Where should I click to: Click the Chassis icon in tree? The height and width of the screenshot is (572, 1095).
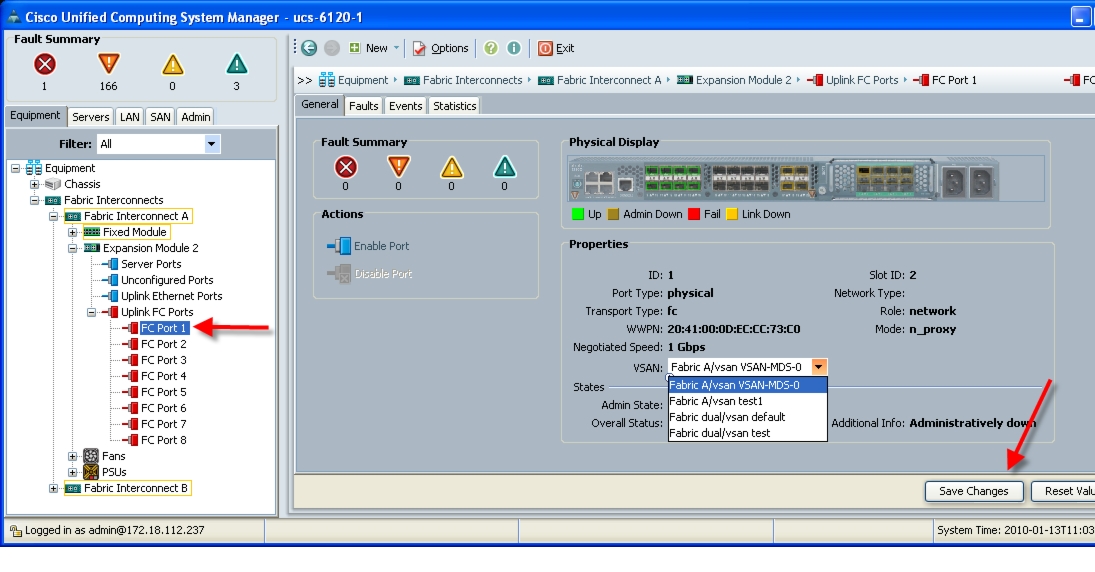tap(53, 184)
